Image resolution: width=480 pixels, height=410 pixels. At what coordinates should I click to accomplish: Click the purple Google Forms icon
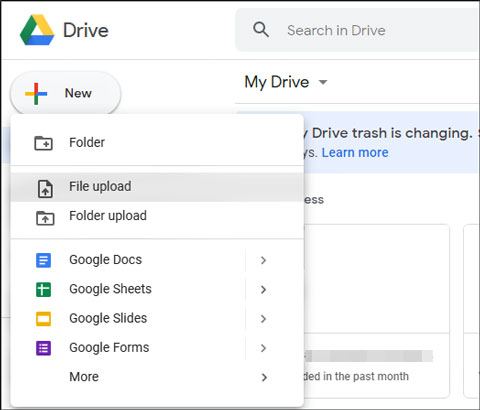pyautogui.click(x=44, y=348)
